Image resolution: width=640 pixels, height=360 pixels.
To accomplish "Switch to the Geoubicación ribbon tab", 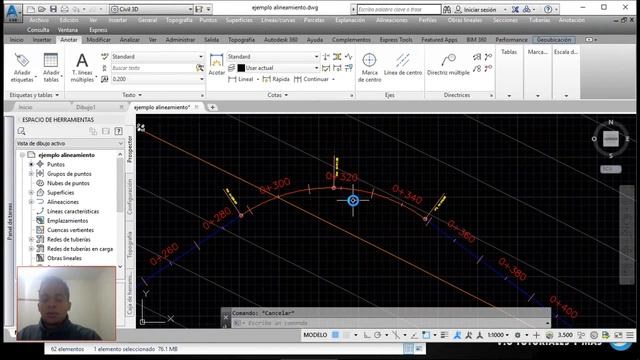I will tap(554, 40).
